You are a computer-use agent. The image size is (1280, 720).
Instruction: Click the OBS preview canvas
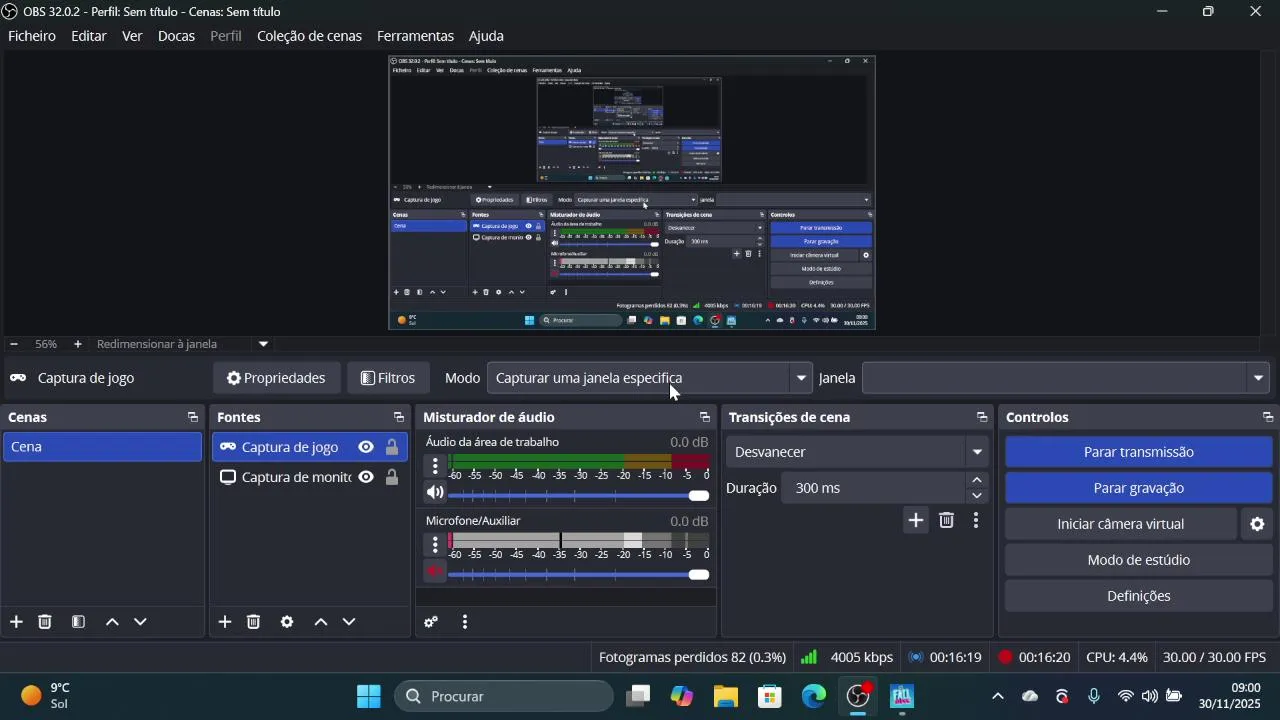point(632,193)
